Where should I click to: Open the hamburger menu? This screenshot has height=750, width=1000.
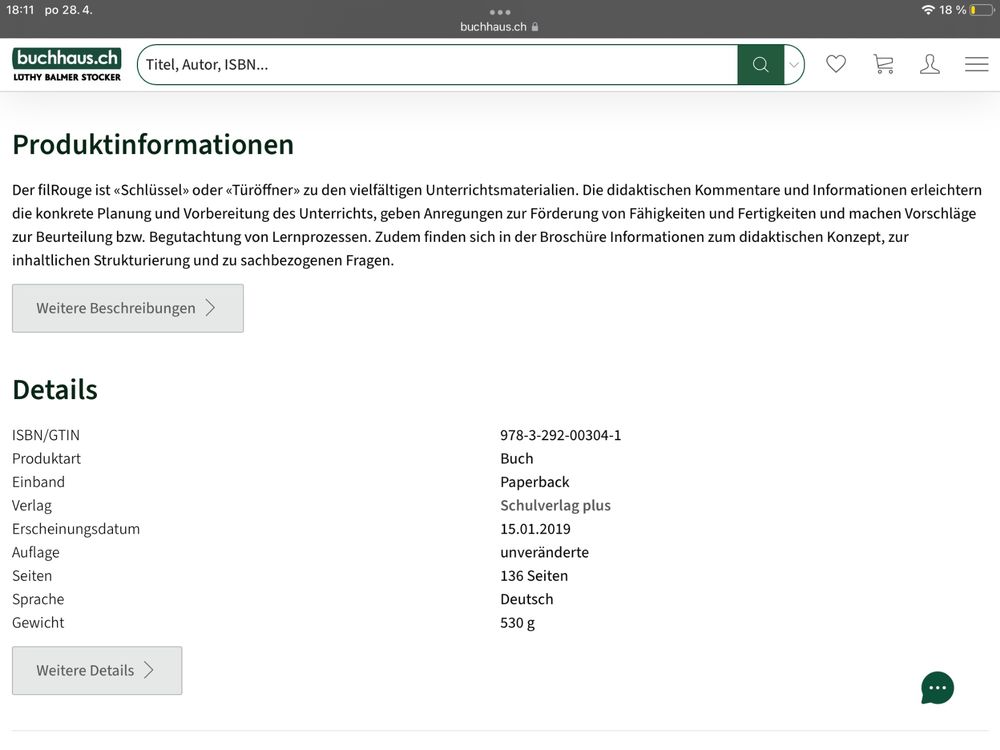[x=976, y=64]
